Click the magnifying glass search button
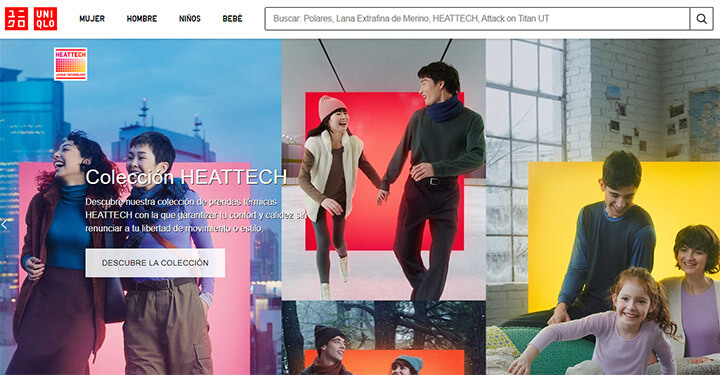Viewport: 720px width, 375px height. [x=701, y=19]
